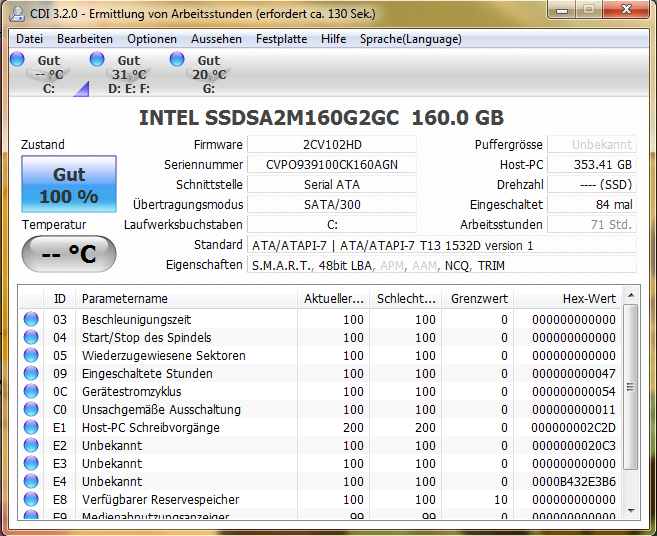Open the Datei menu
Image resolution: width=657 pixels, height=536 pixels.
[x=29, y=39]
